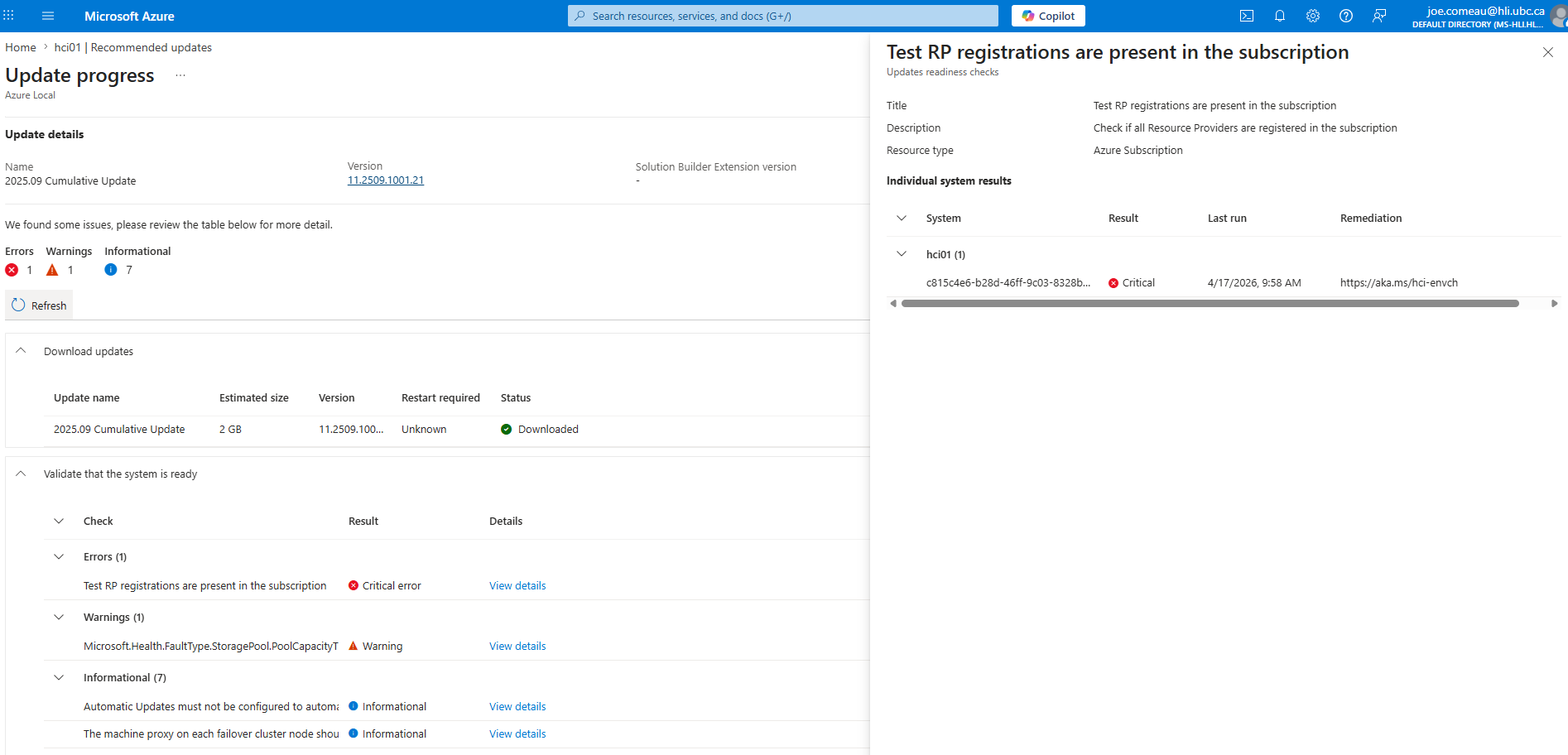Click the scroll left arrow in results panel
Screen dimensions: 1568x755
point(893,304)
